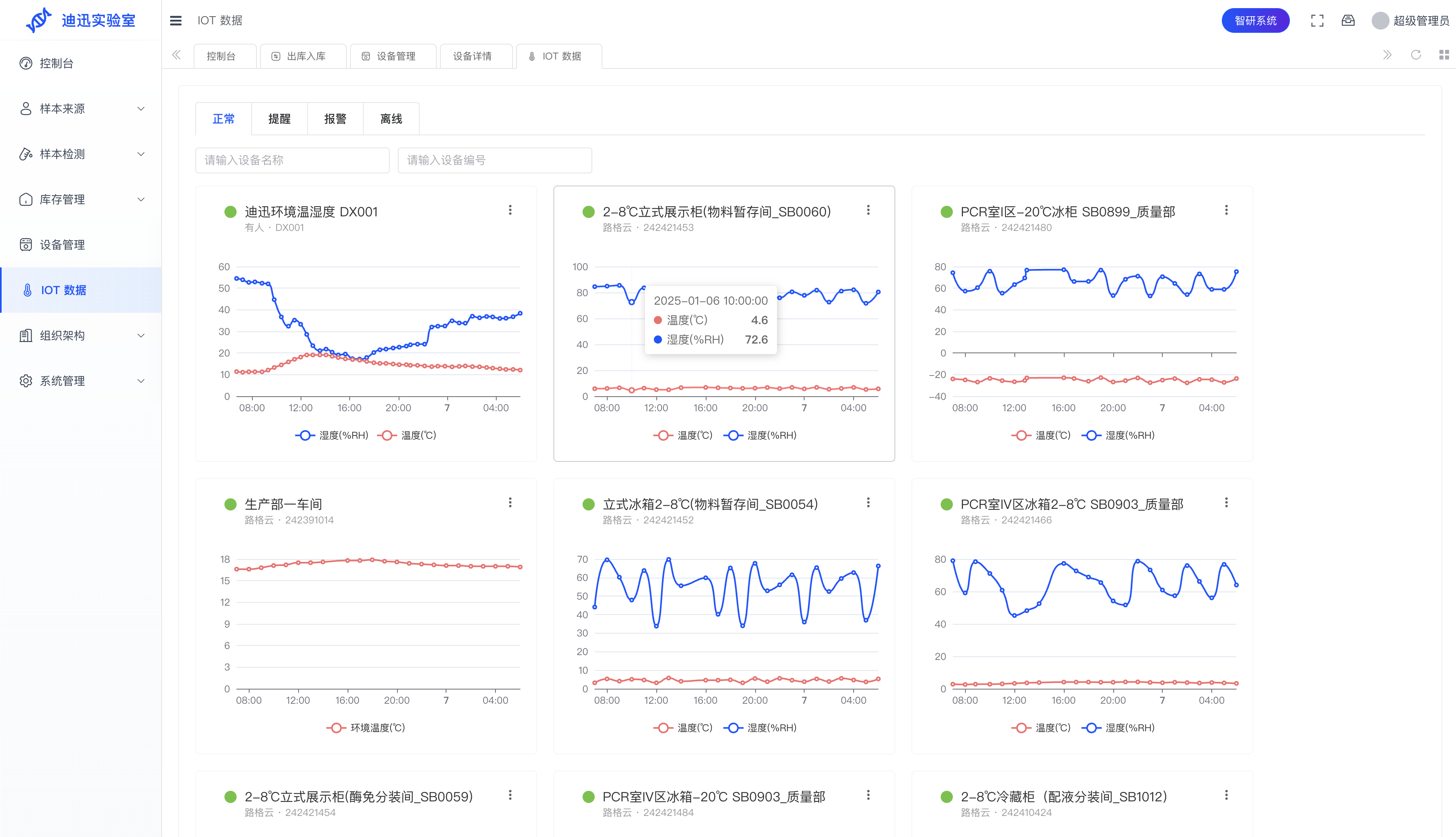Click the 2025-01-06 10:00:00 tooltip timestamp

click(x=711, y=301)
